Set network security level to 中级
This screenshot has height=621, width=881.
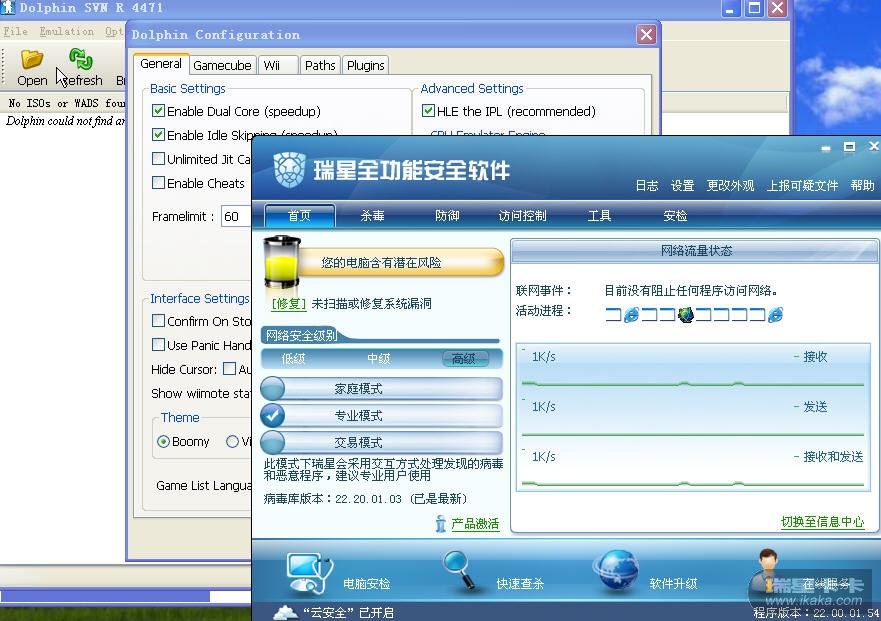pyautogui.click(x=379, y=359)
